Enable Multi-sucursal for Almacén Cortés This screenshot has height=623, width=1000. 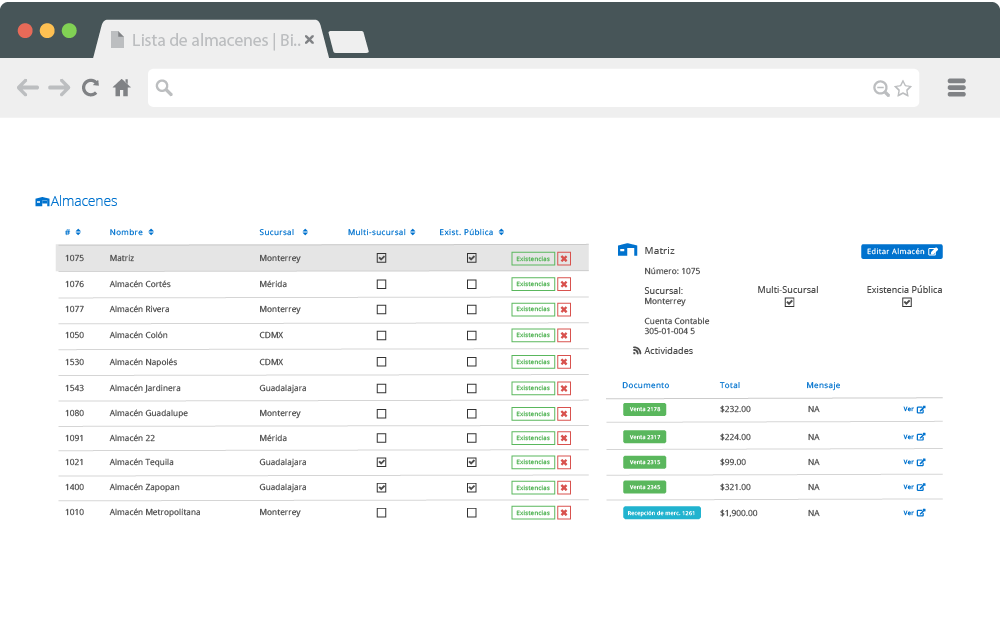(x=380, y=283)
